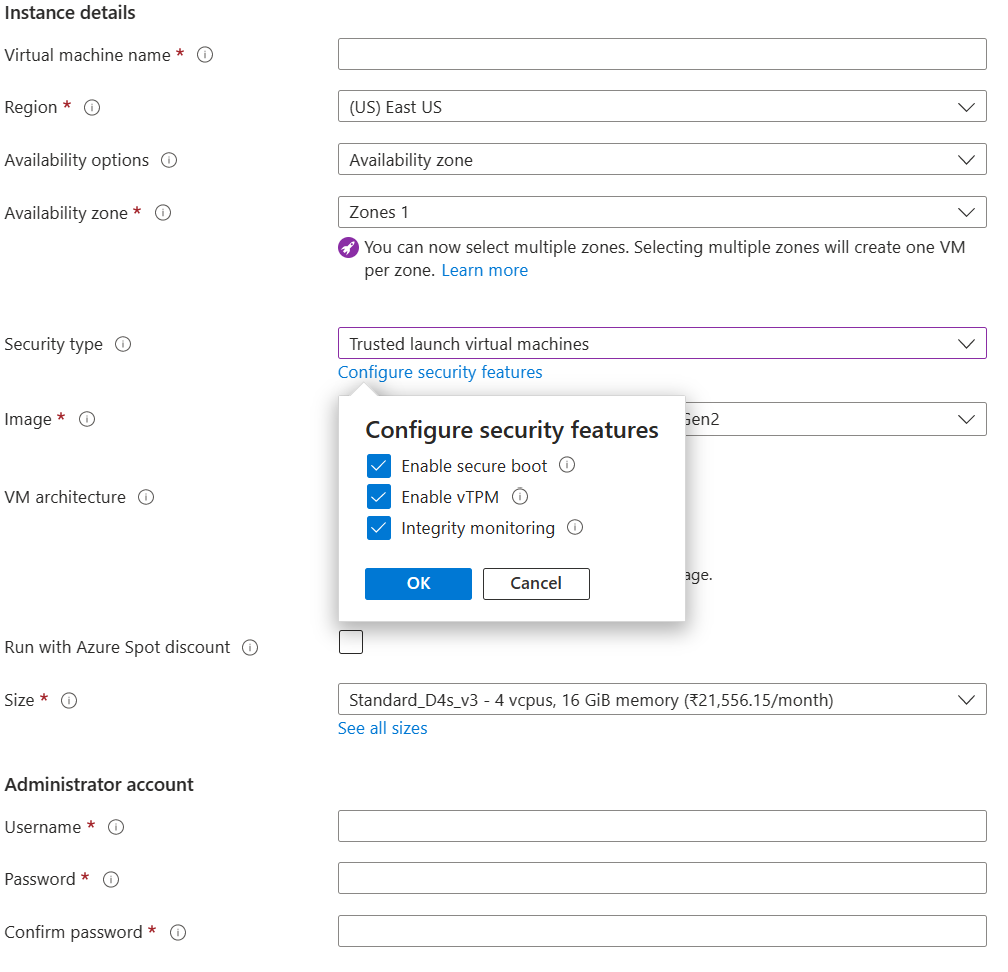Disable the Enable vTPM checkbox
The image size is (1008, 972).
tap(378, 497)
